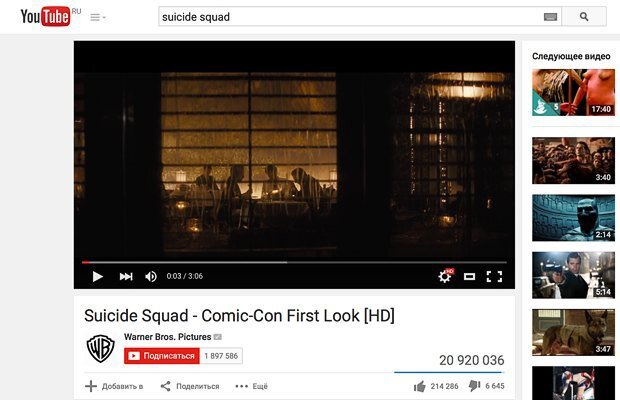Image resolution: width=620 pixels, height=400 pixels.
Task: Skip to the next video
Action: coord(126,276)
